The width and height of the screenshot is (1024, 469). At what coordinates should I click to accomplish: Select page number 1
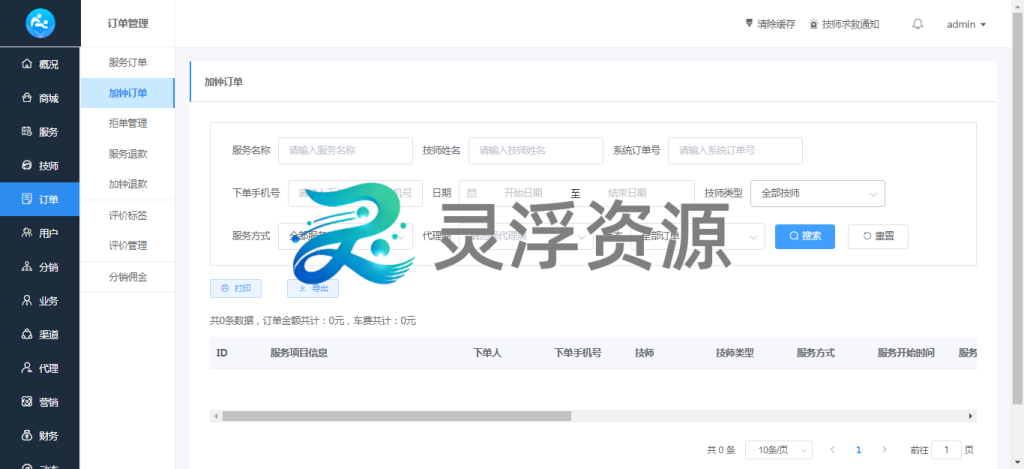tap(859, 450)
